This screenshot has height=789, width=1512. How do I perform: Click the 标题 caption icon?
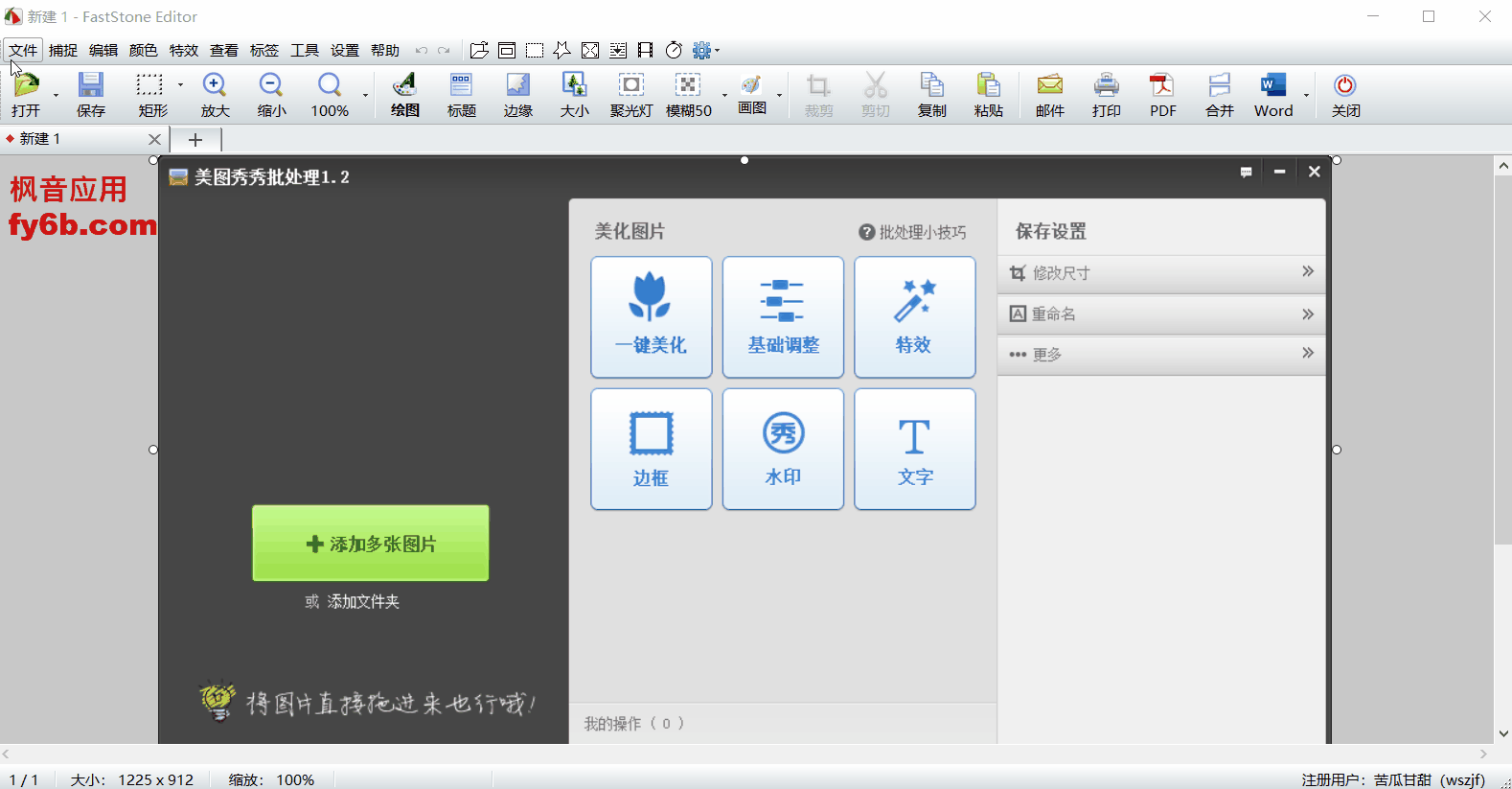click(x=461, y=95)
